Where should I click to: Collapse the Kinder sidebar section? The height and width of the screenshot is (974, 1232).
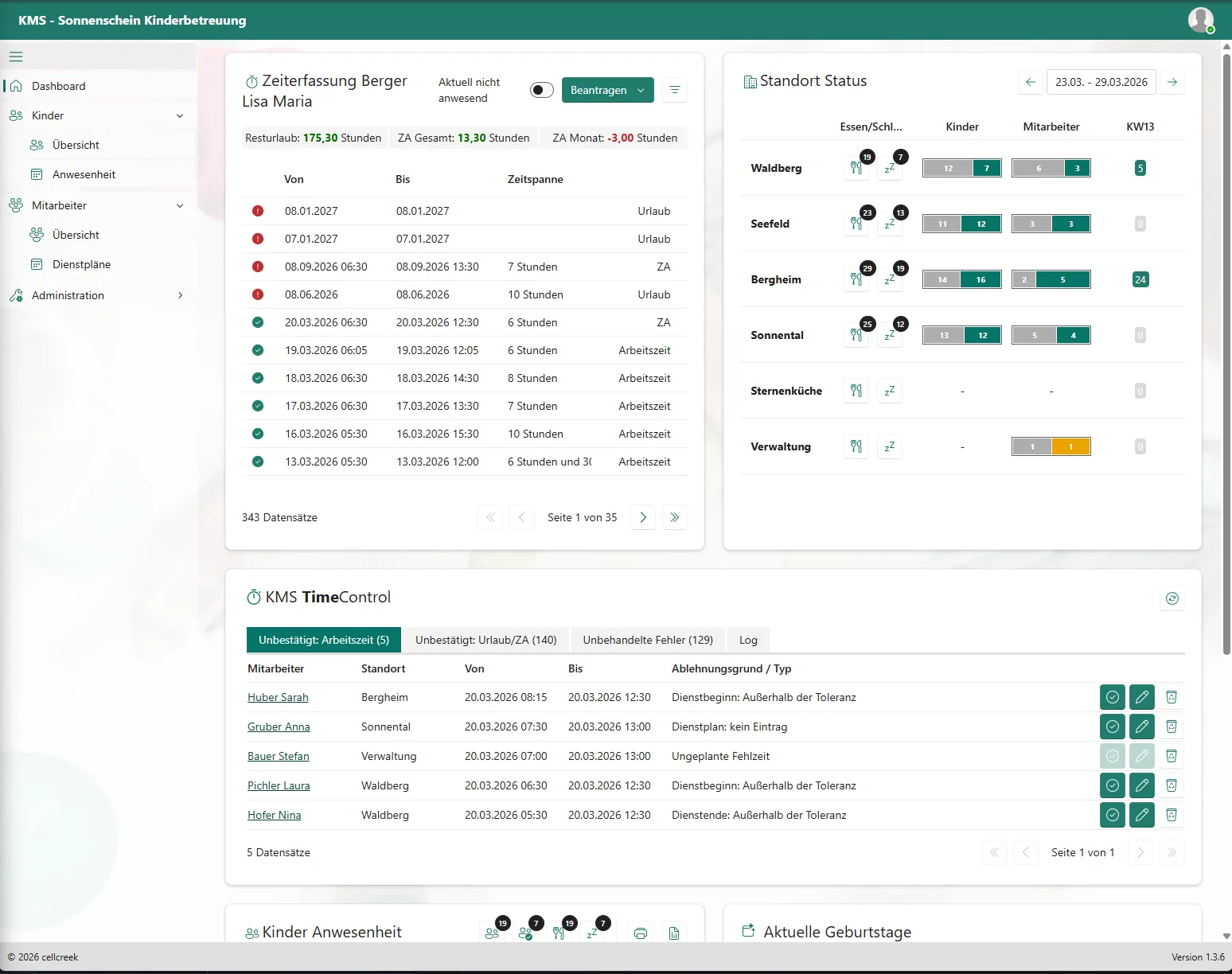tap(181, 115)
